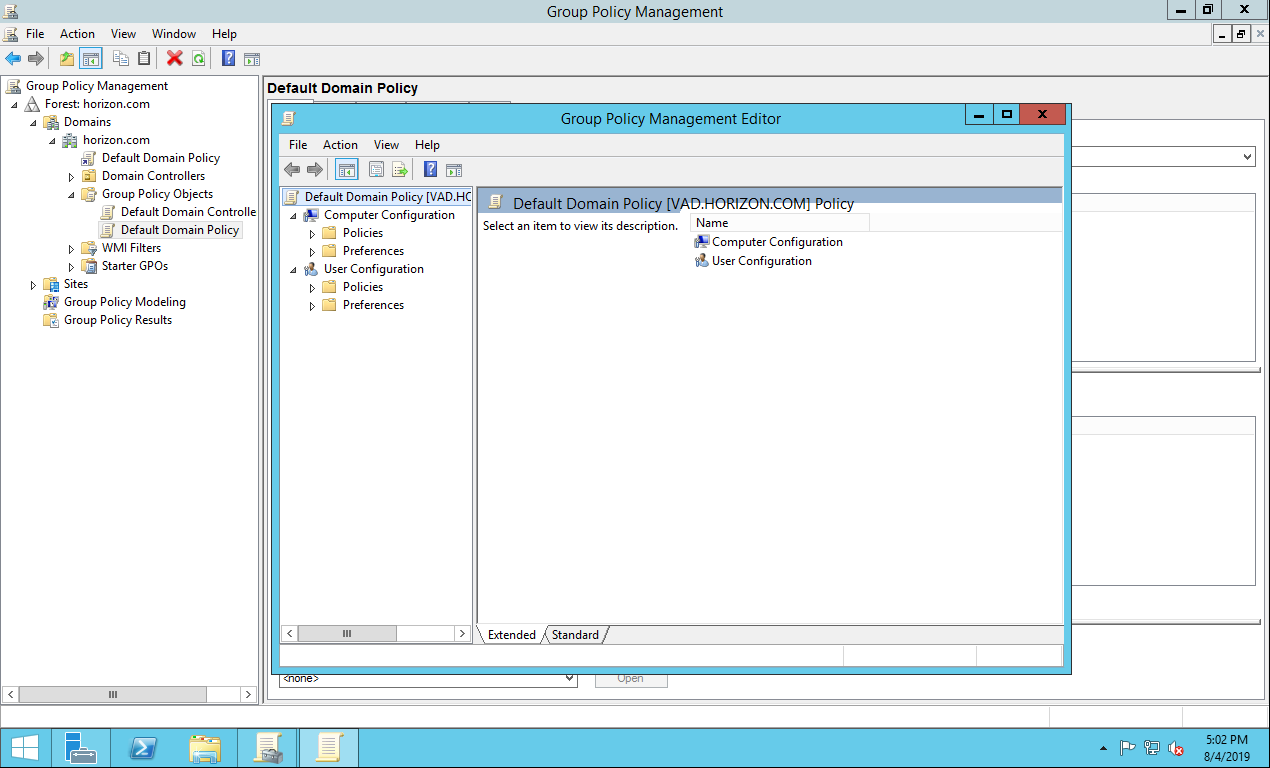
Task: Expand Preferences under User Configuration
Action: point(312,305)
